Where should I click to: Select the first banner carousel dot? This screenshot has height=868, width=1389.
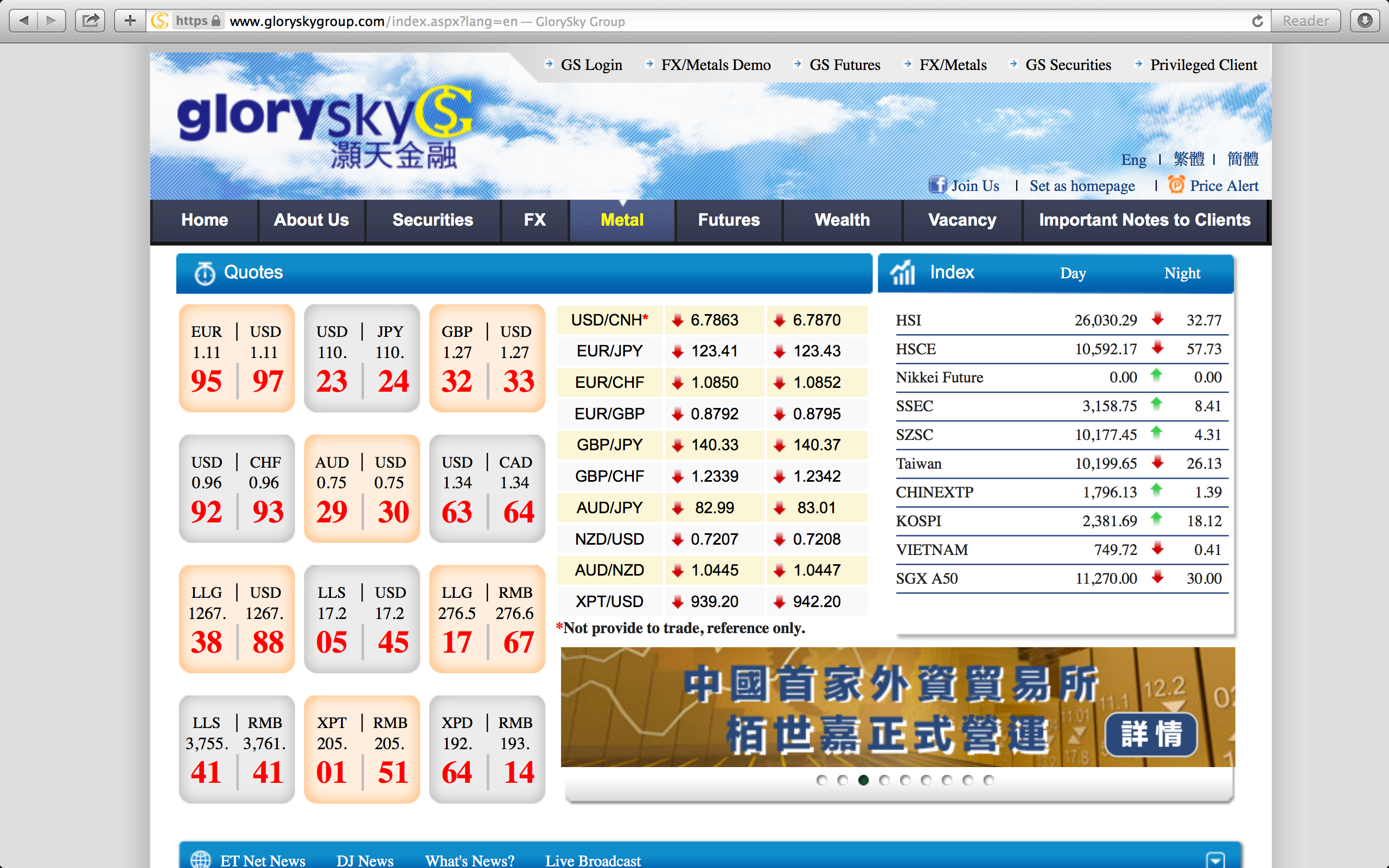(x=821, y=780)
